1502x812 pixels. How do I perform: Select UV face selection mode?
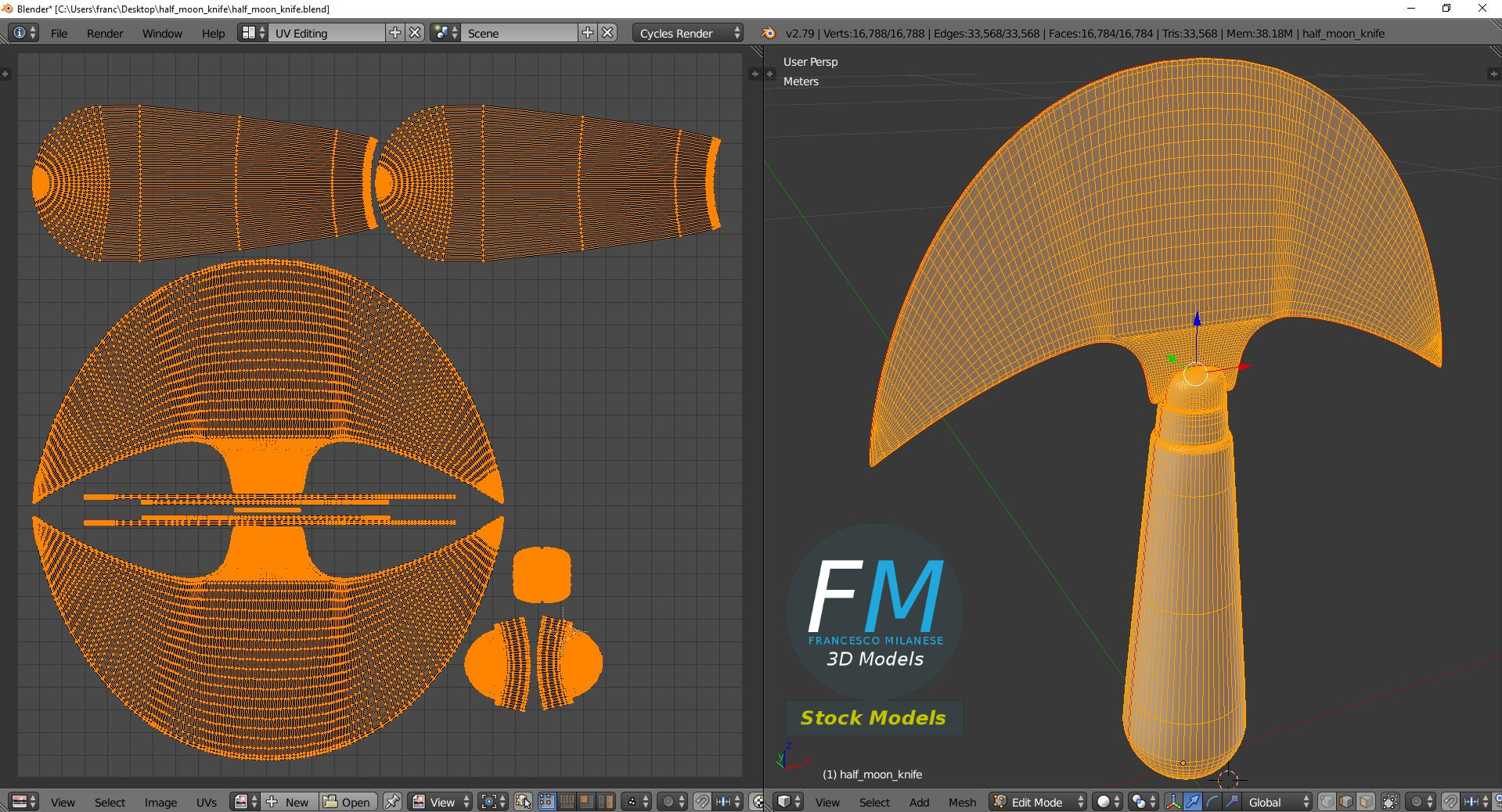click(586, 802)
